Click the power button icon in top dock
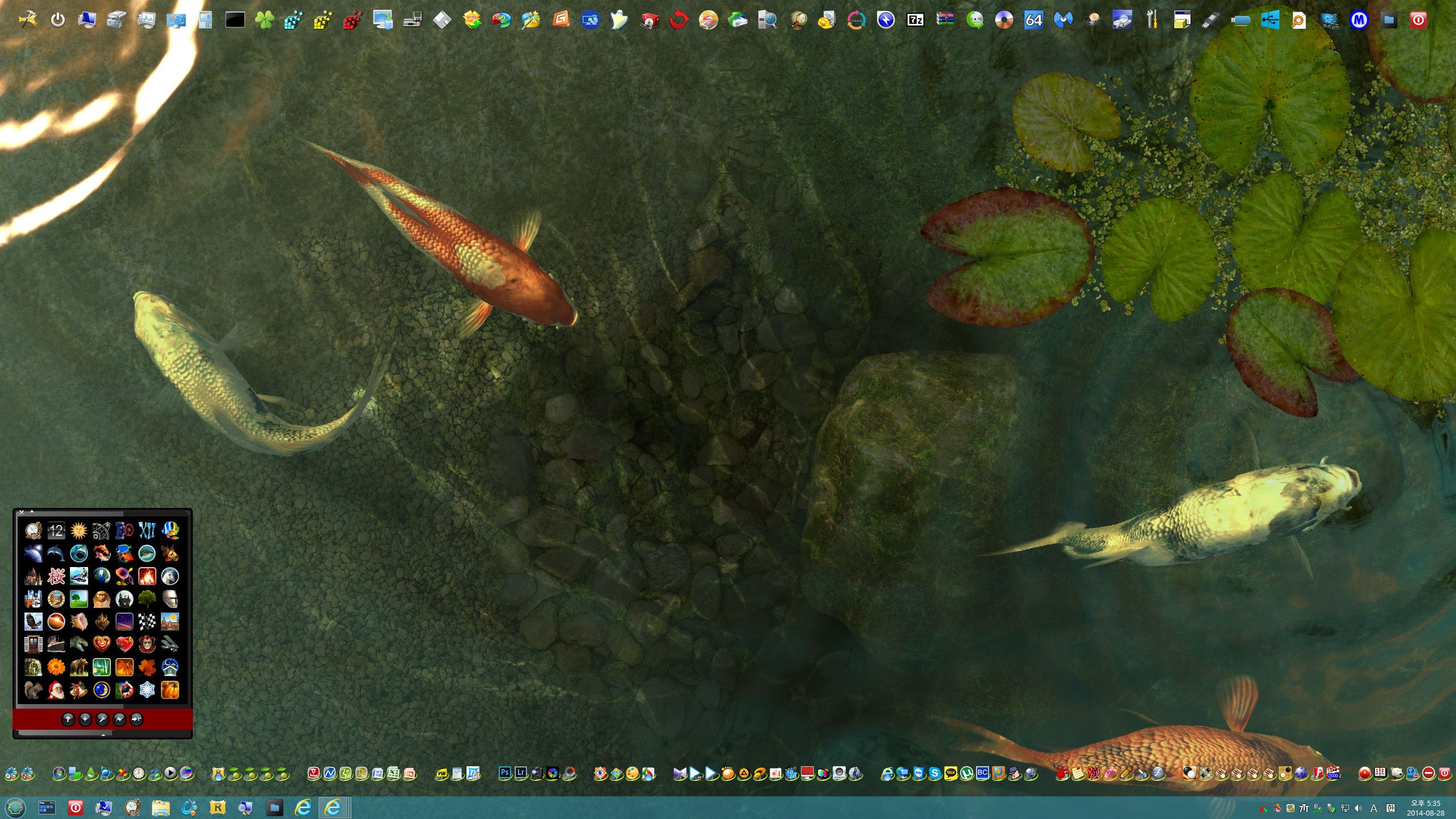Screen dimensions: 1456x819 pyautogui.click(x=57, y=20)
